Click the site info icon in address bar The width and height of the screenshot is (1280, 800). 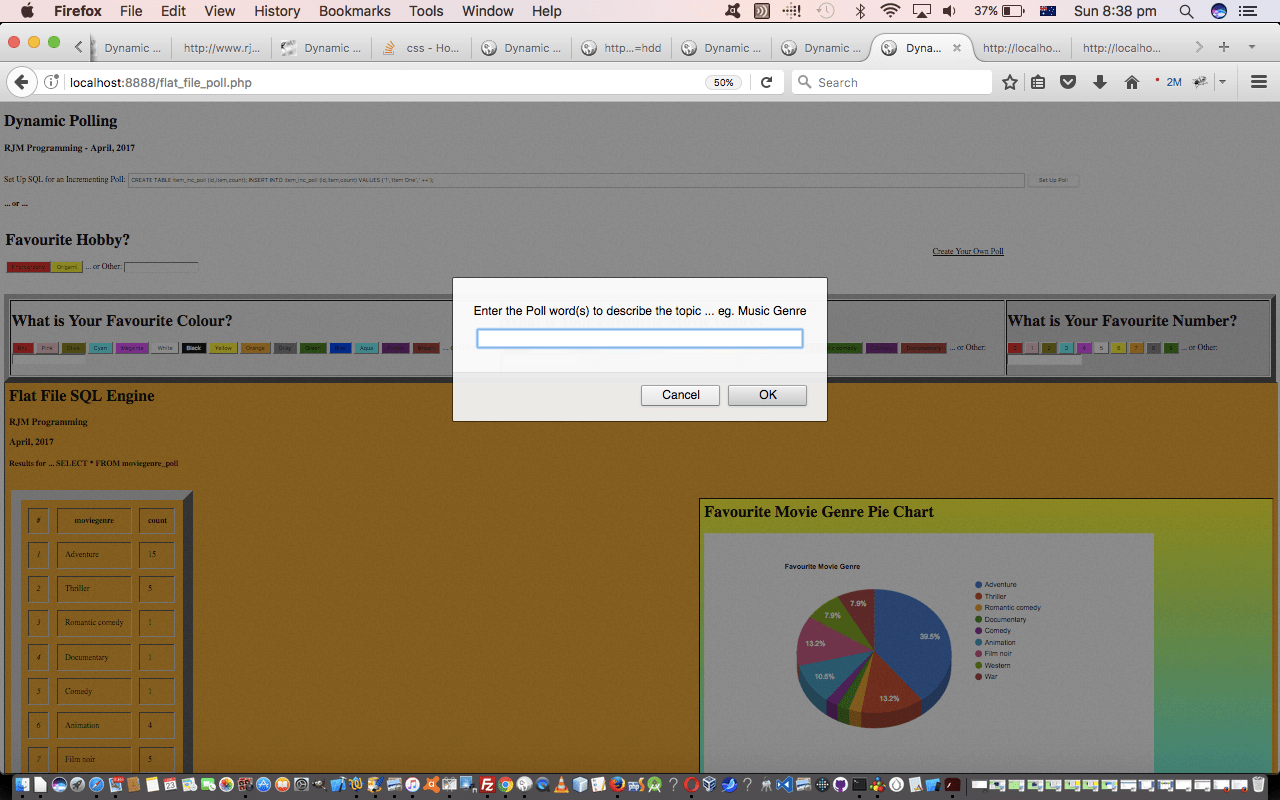click(x=52, y=82)
